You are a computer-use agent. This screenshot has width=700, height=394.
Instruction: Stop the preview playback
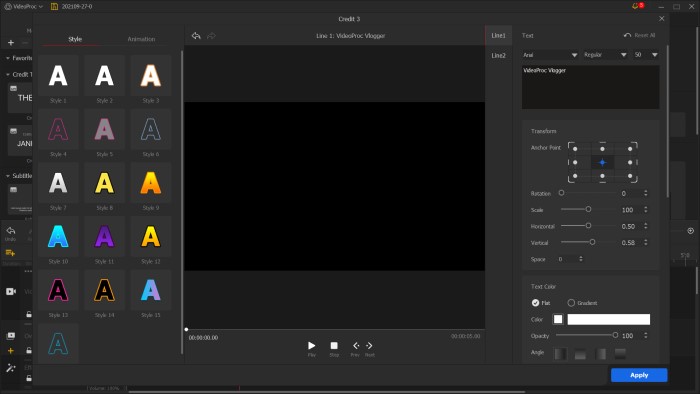click(x=334, y=345)
